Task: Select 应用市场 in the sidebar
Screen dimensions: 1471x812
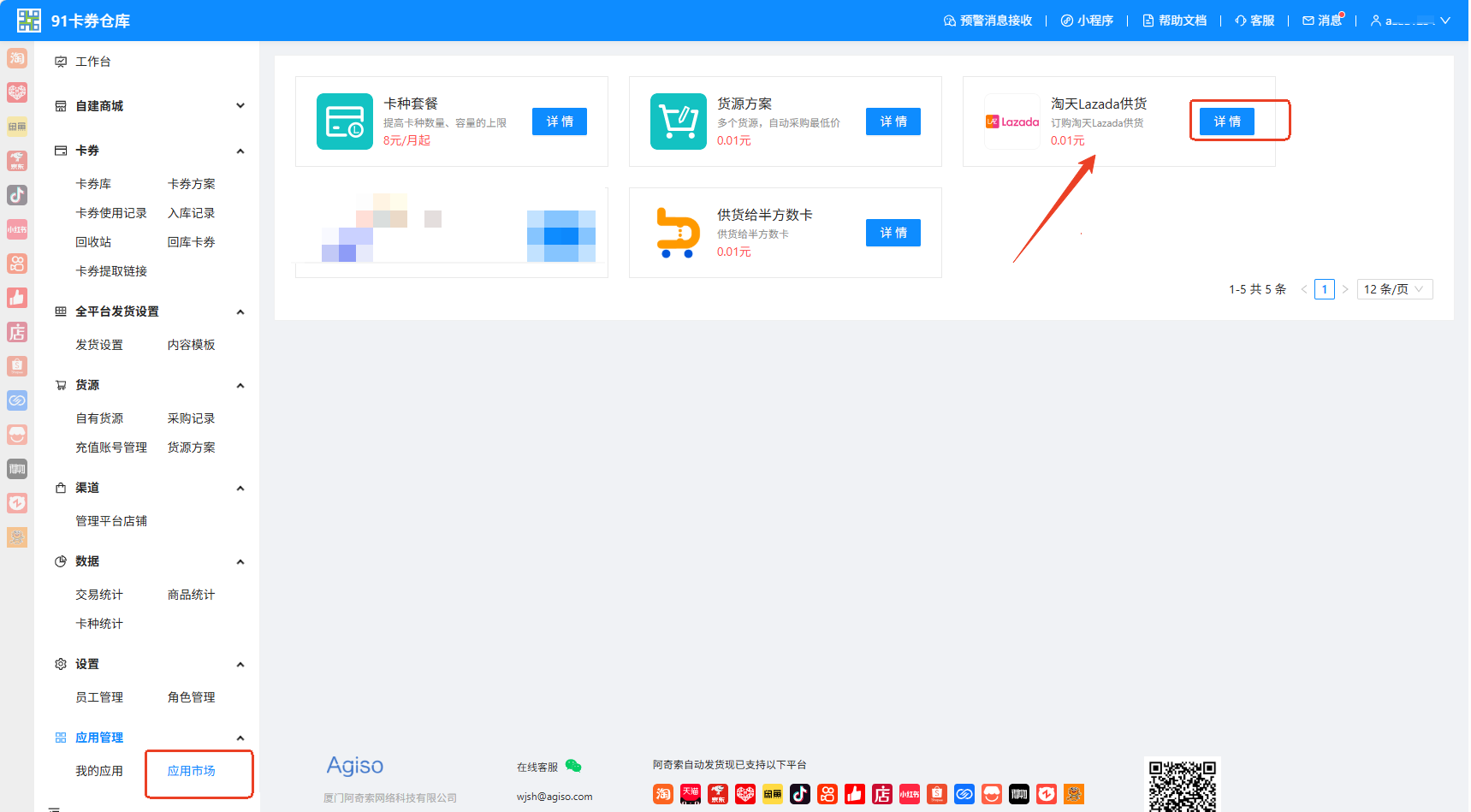Action: [192, 771]
